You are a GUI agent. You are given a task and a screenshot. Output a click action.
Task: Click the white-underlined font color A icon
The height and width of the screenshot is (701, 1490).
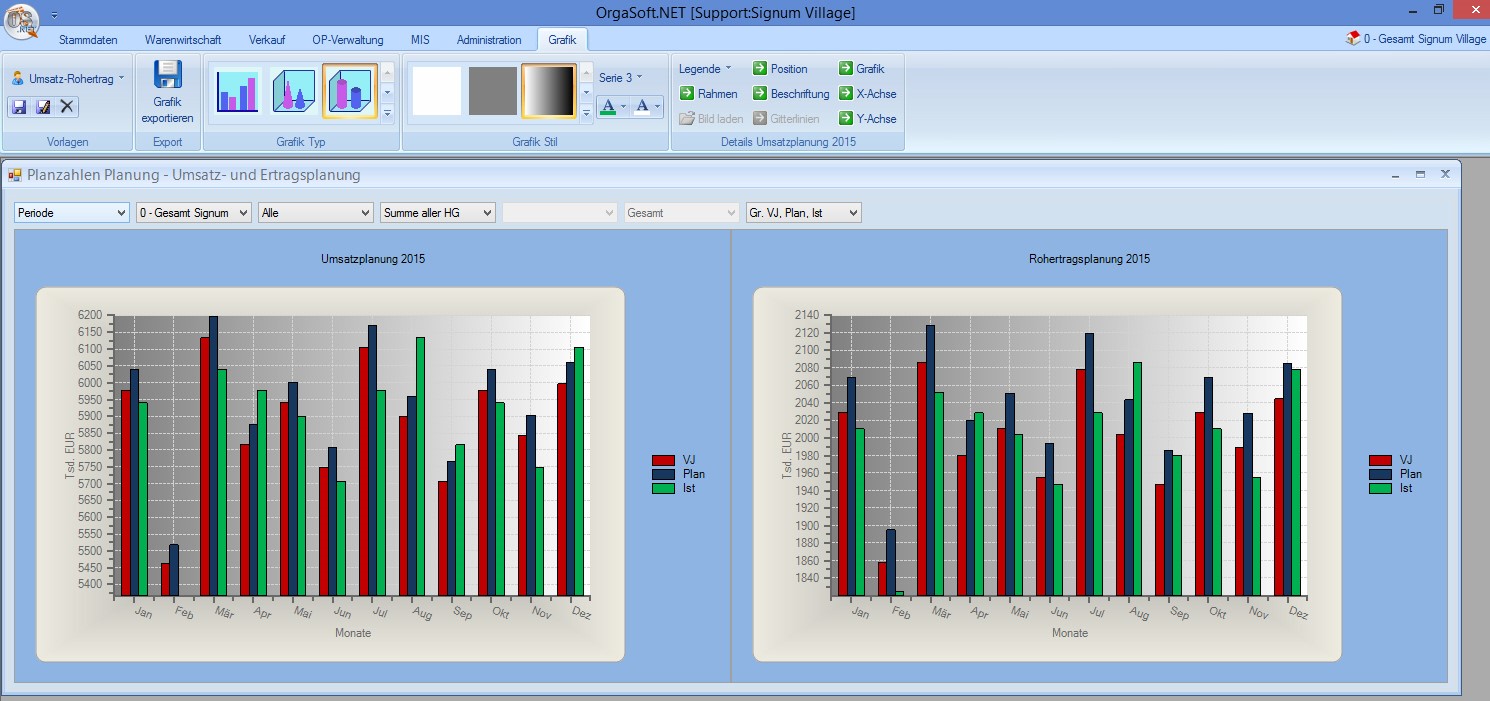pyautogui.click(x=642, y=106)
